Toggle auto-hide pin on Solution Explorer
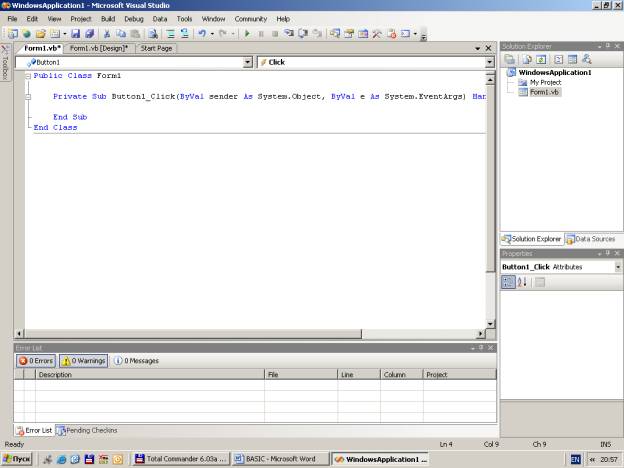Screen dimensions: 624x468 pyautogui.click(x=608, y=46)
